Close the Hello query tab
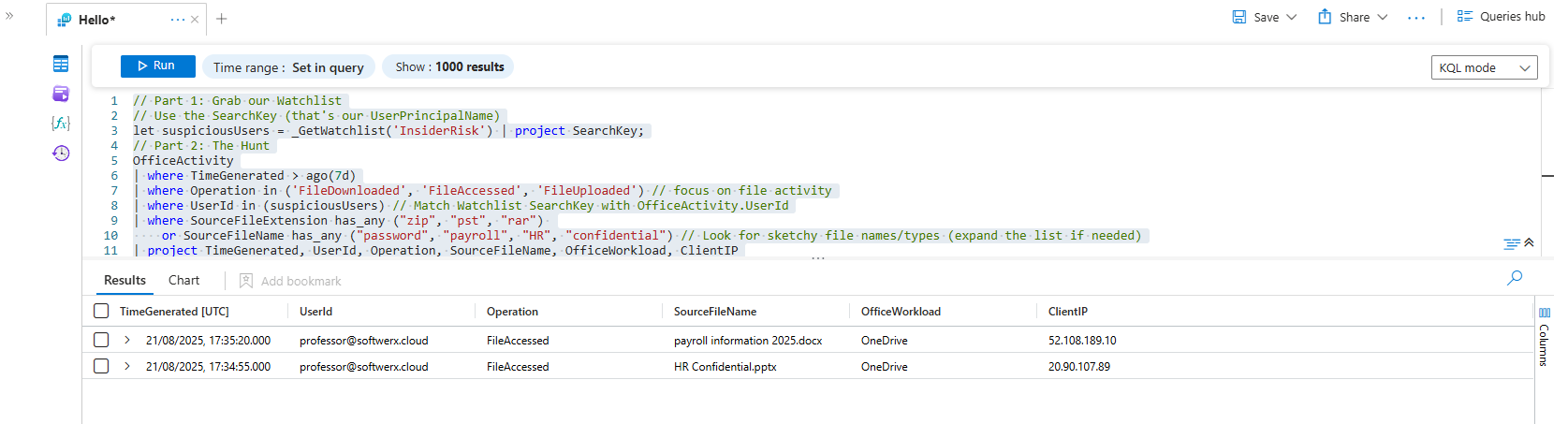Screen dimensions: 1568x424 (195, 20)
